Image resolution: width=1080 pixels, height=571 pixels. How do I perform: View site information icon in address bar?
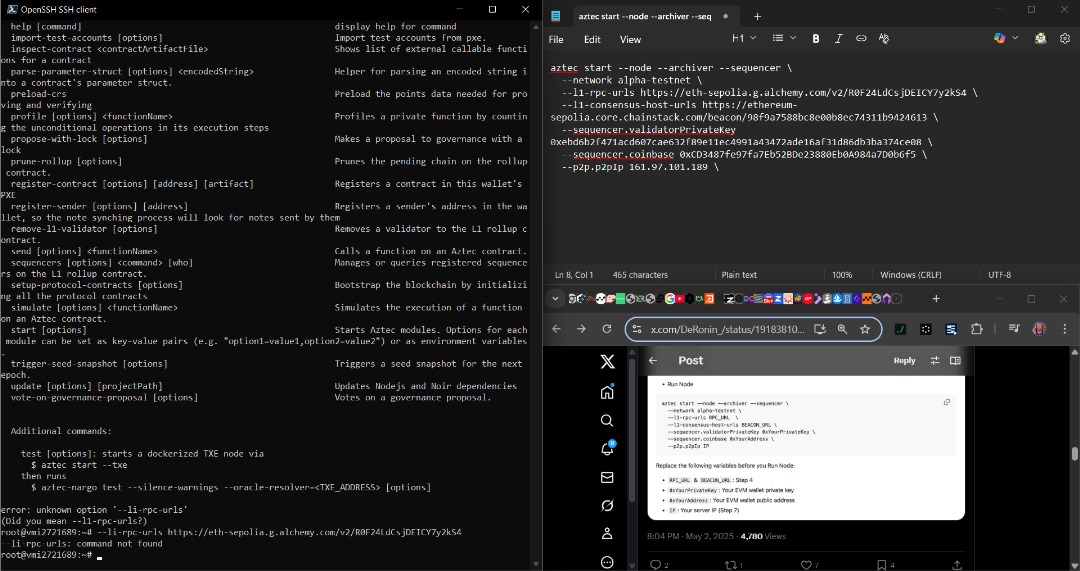[x=636, y=329]
